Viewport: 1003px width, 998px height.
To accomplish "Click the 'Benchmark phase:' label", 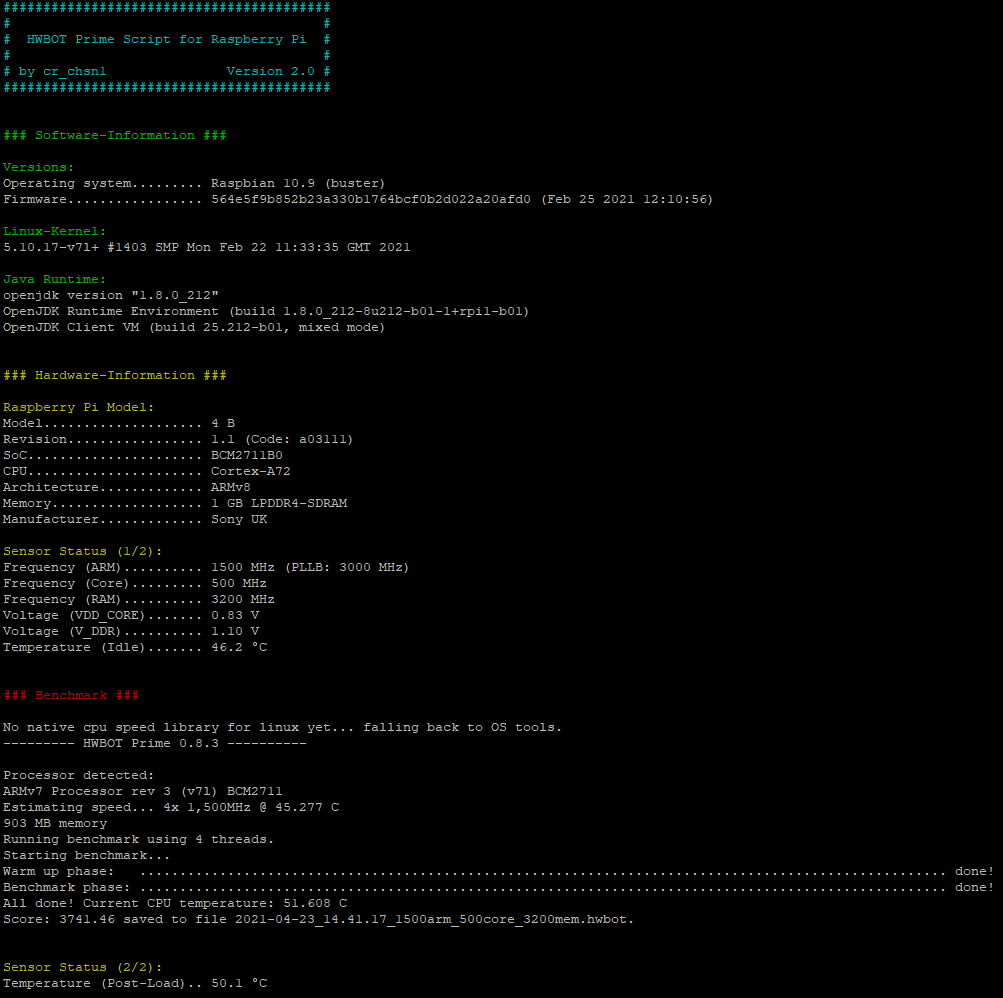I will tap(67, 887).
